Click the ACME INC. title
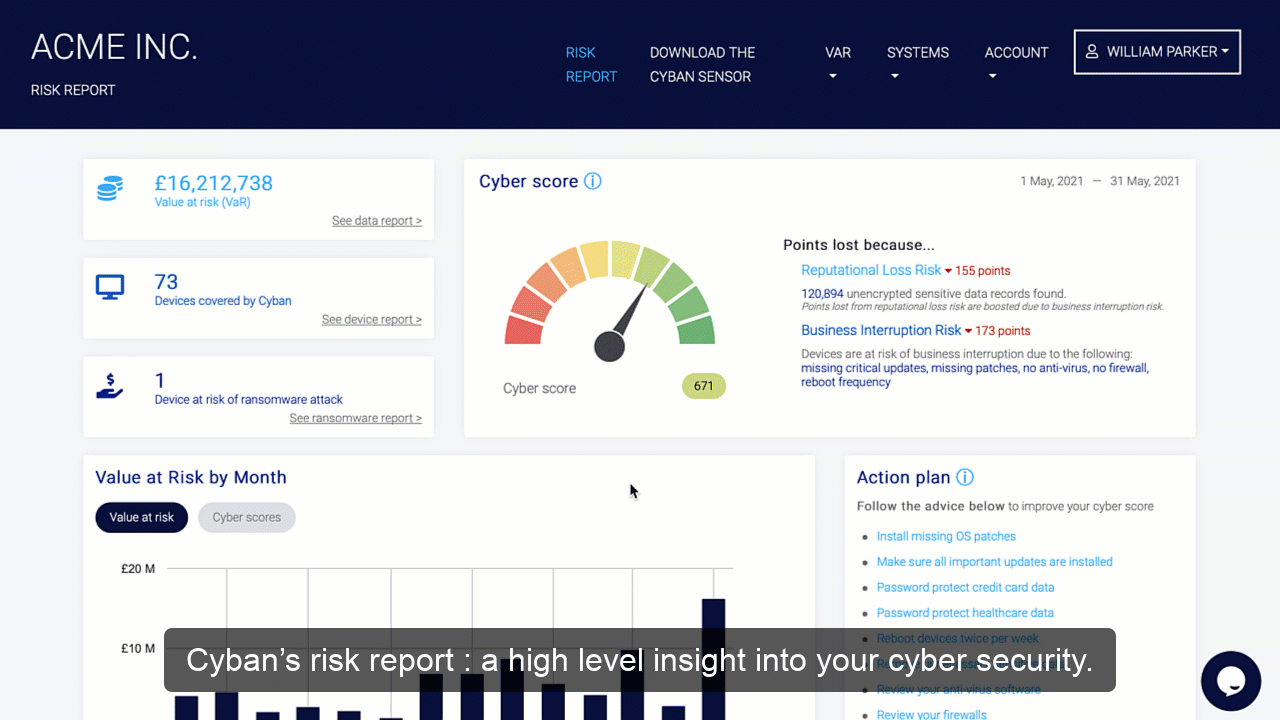The height and width of the screenshot is (720, 1280). [x=114, y=47]
